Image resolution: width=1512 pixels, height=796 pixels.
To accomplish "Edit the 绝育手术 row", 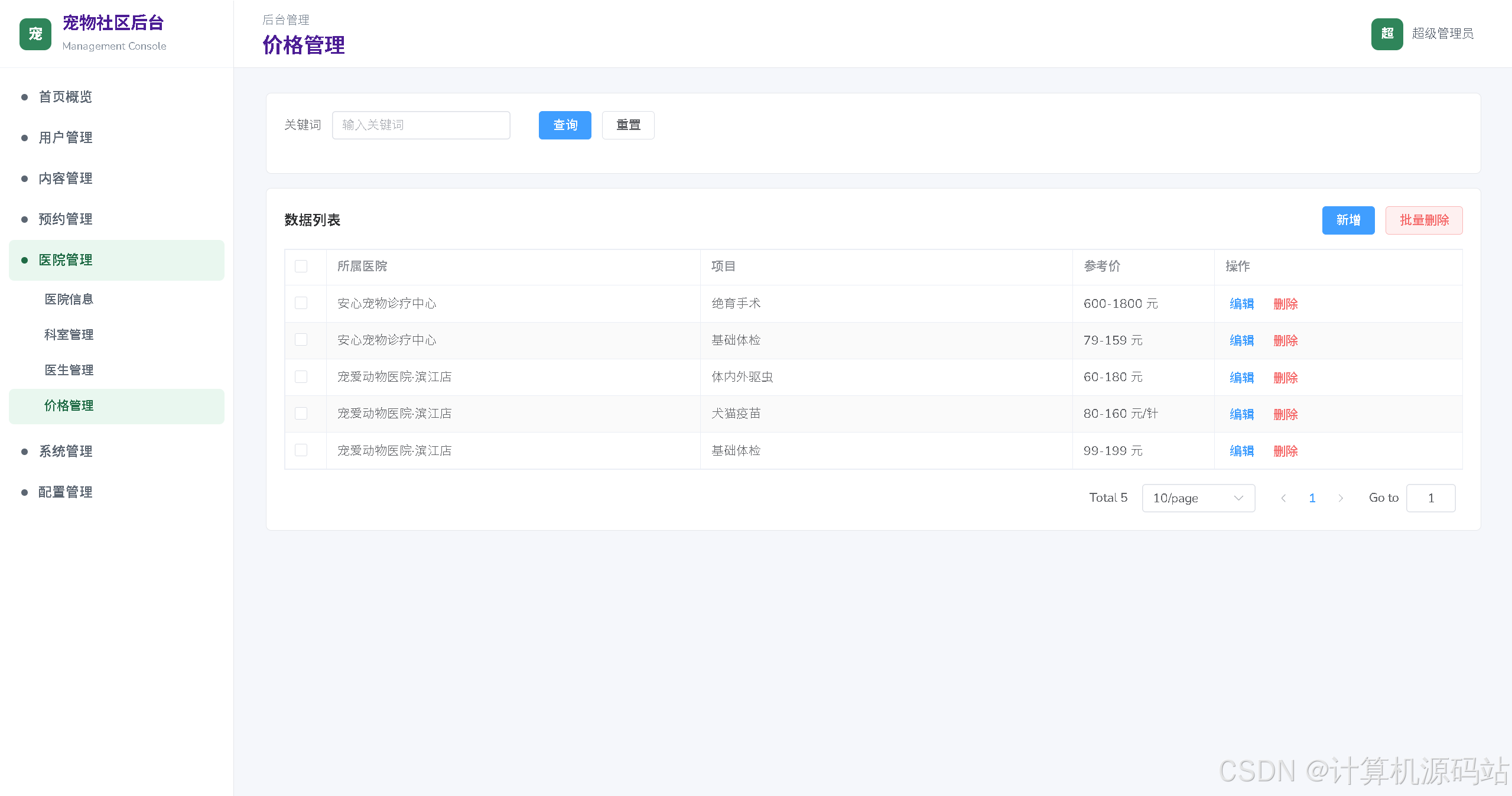I will [1241, 304].
